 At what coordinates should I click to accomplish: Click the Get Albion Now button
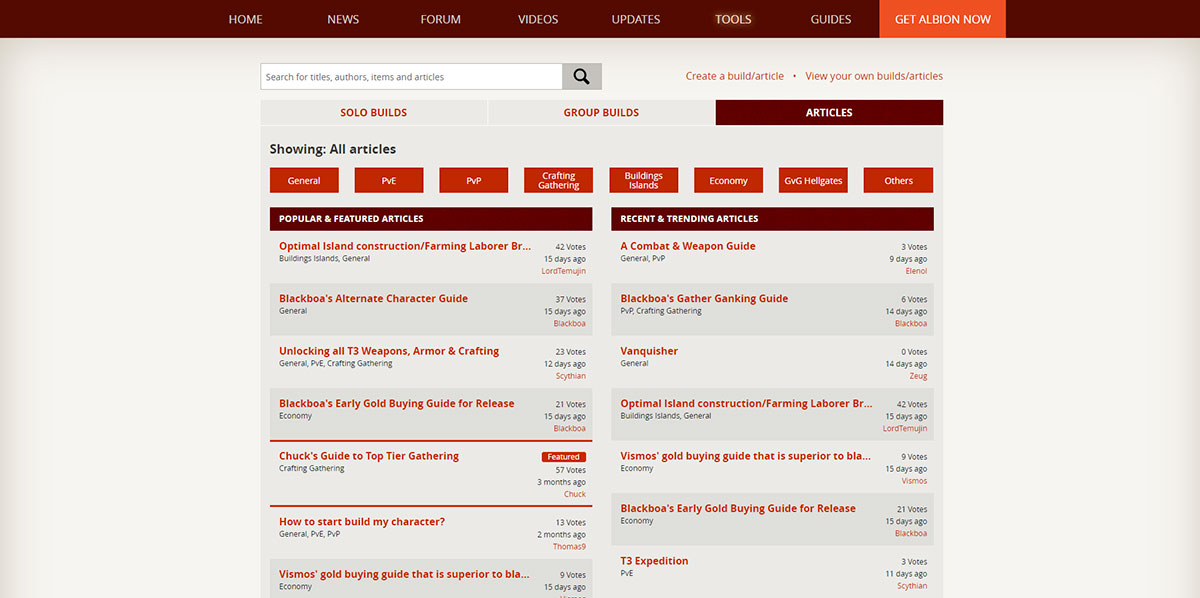pos(943,19)
